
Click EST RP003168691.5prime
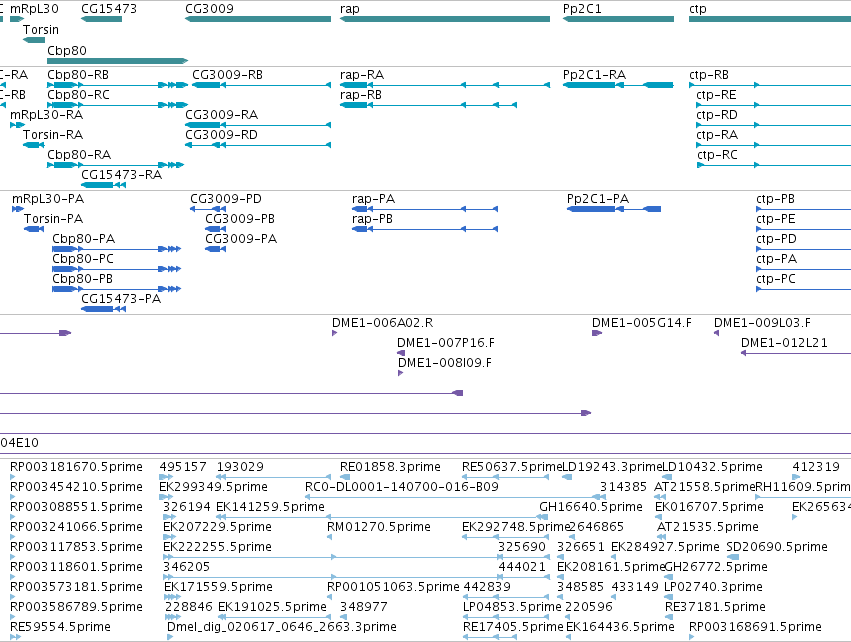(691, 637)
